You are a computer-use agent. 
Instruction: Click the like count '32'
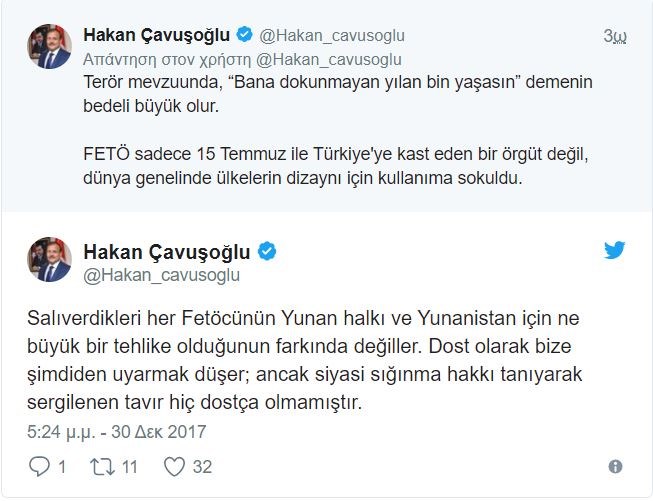[202, 467]
